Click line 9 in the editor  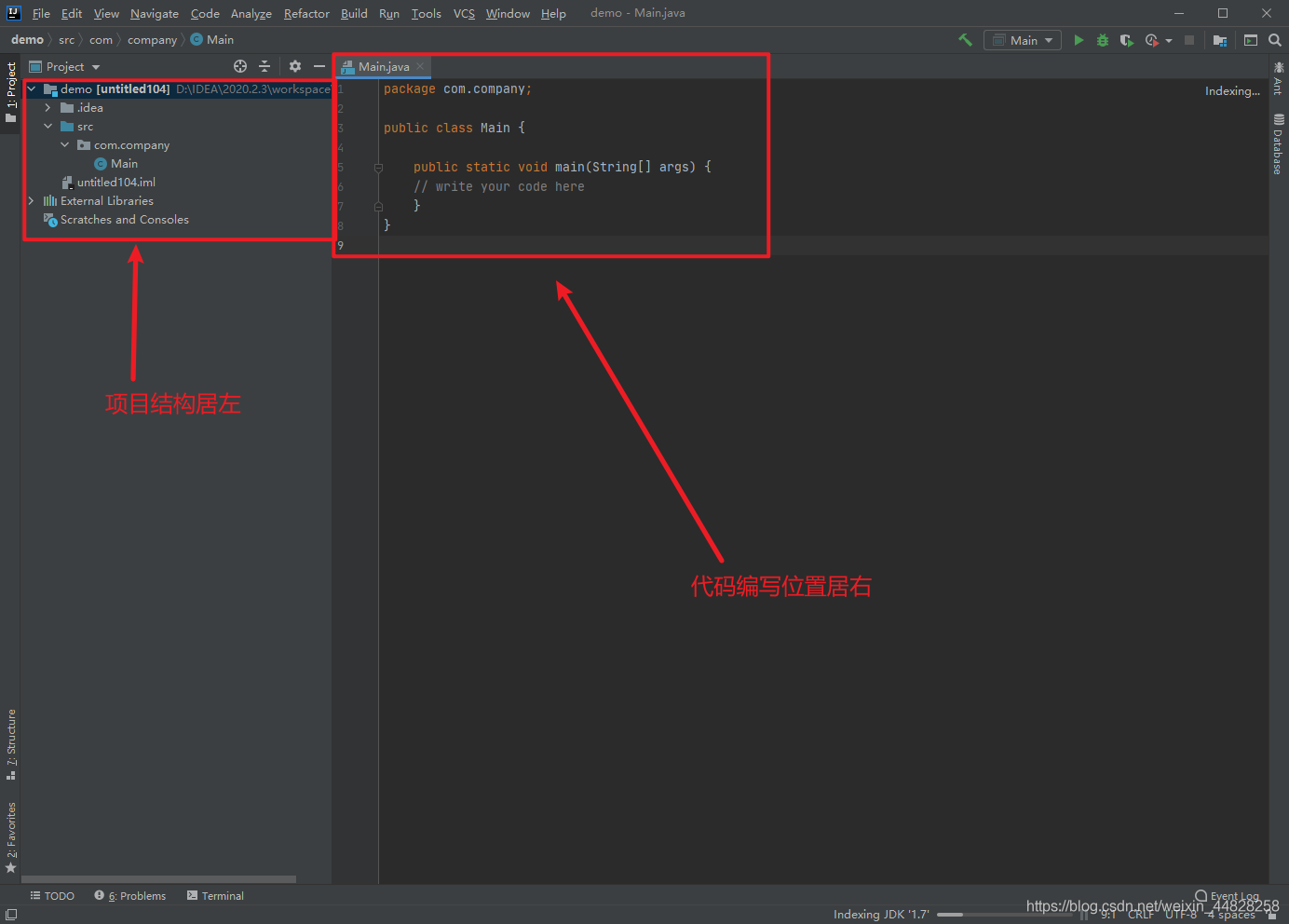coord(823,245)
